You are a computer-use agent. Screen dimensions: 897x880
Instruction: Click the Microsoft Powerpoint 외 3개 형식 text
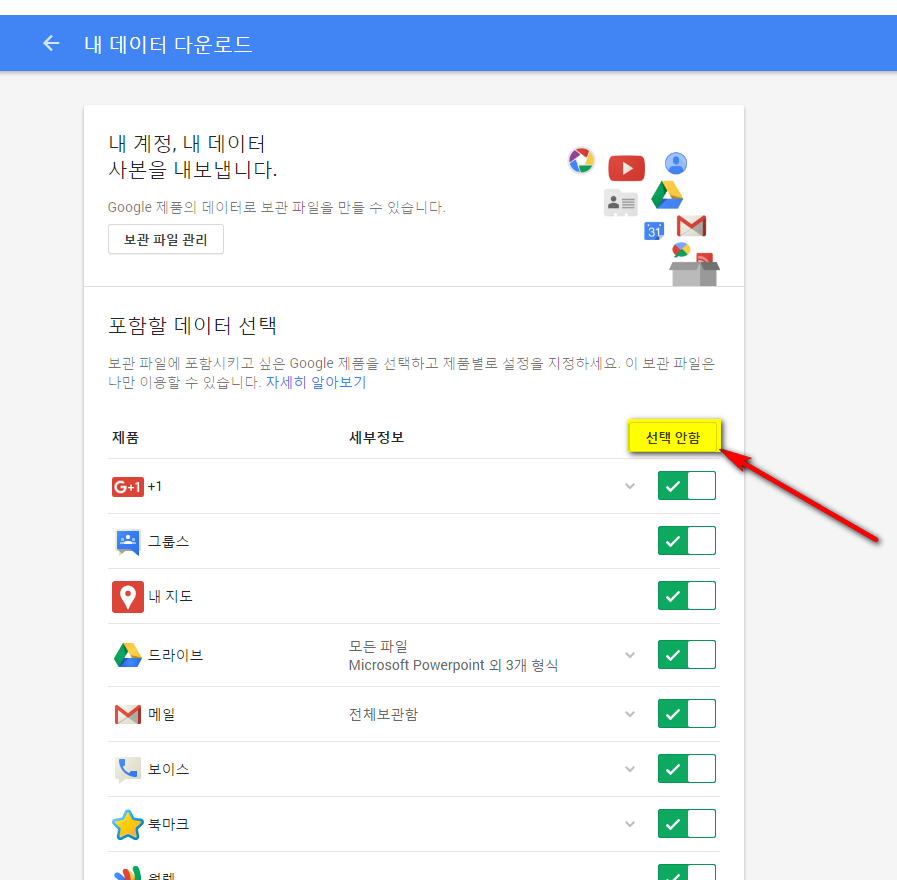click(453, 665)
